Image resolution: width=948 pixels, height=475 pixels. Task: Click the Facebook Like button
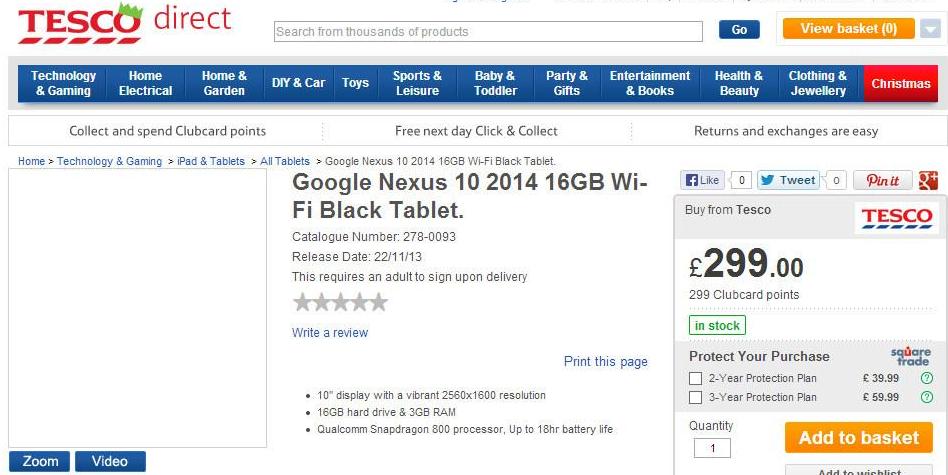click(x=702, y=180)
